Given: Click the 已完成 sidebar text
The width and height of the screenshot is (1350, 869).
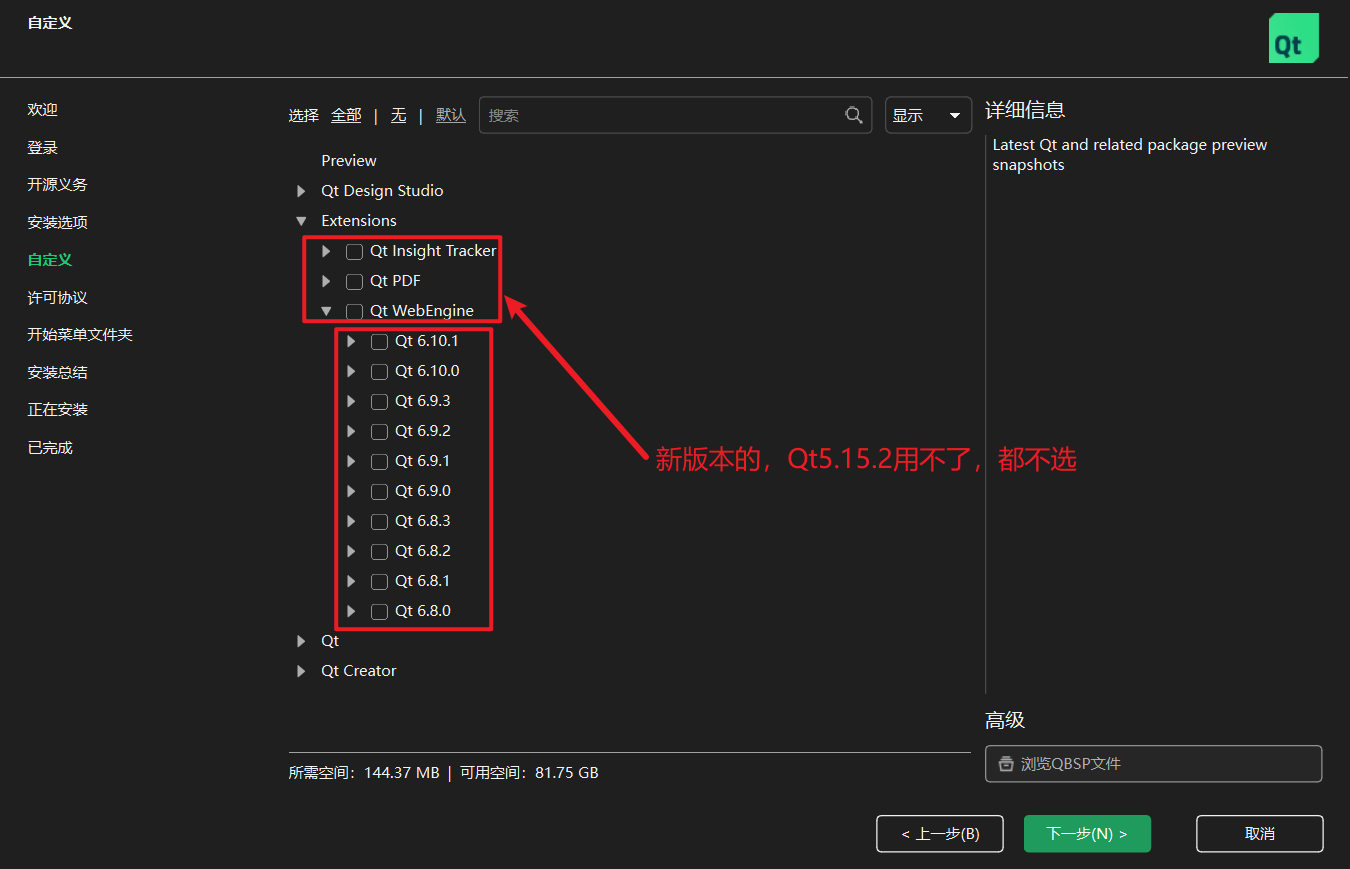Looking at the screenshot, I should pos(50,448).
